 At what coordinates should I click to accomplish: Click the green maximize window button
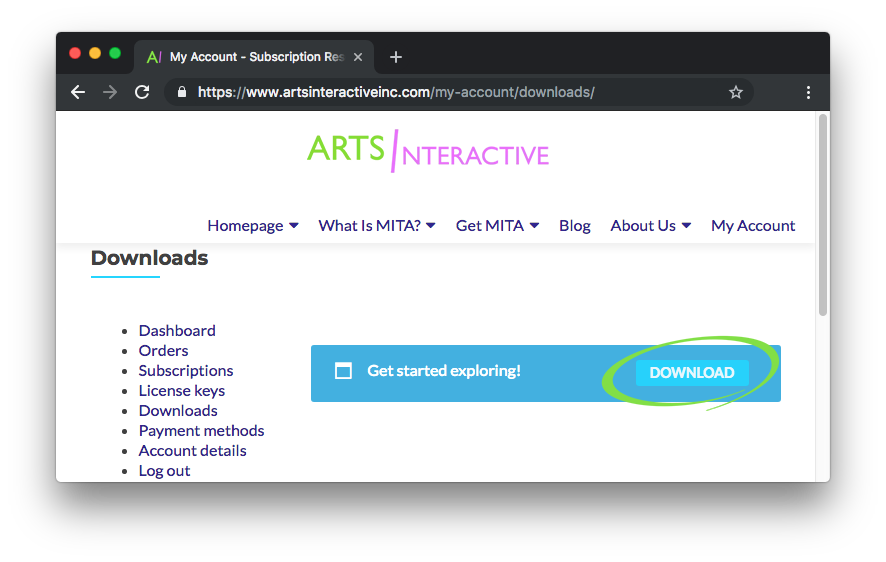click(x=115, y=53)
